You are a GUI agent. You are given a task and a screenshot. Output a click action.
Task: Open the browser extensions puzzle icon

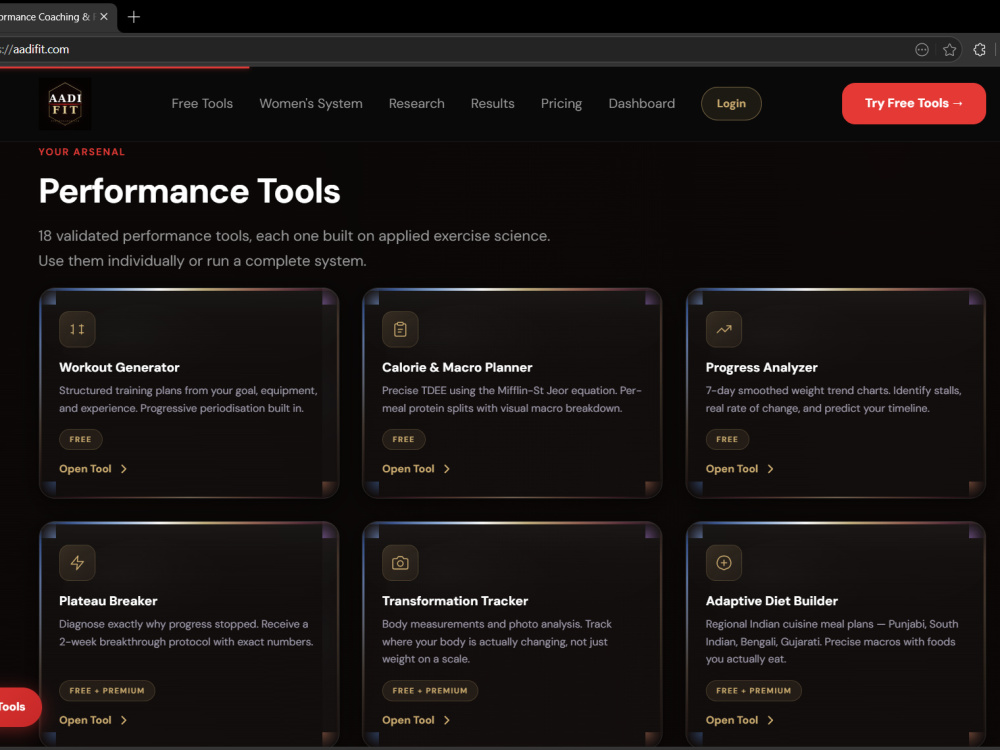[980, 50]
